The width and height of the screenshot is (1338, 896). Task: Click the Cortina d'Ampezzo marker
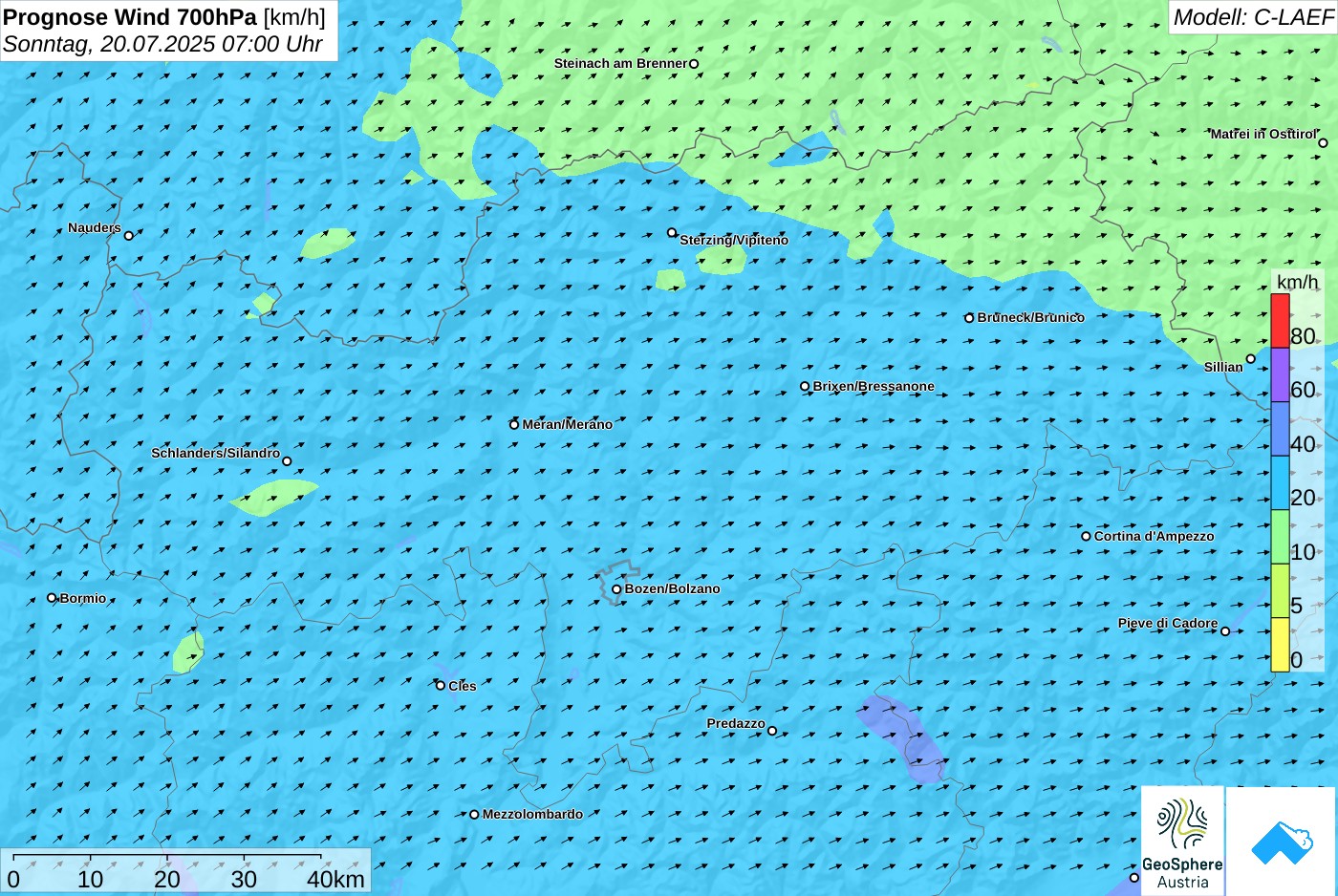tap(1086, 536)
